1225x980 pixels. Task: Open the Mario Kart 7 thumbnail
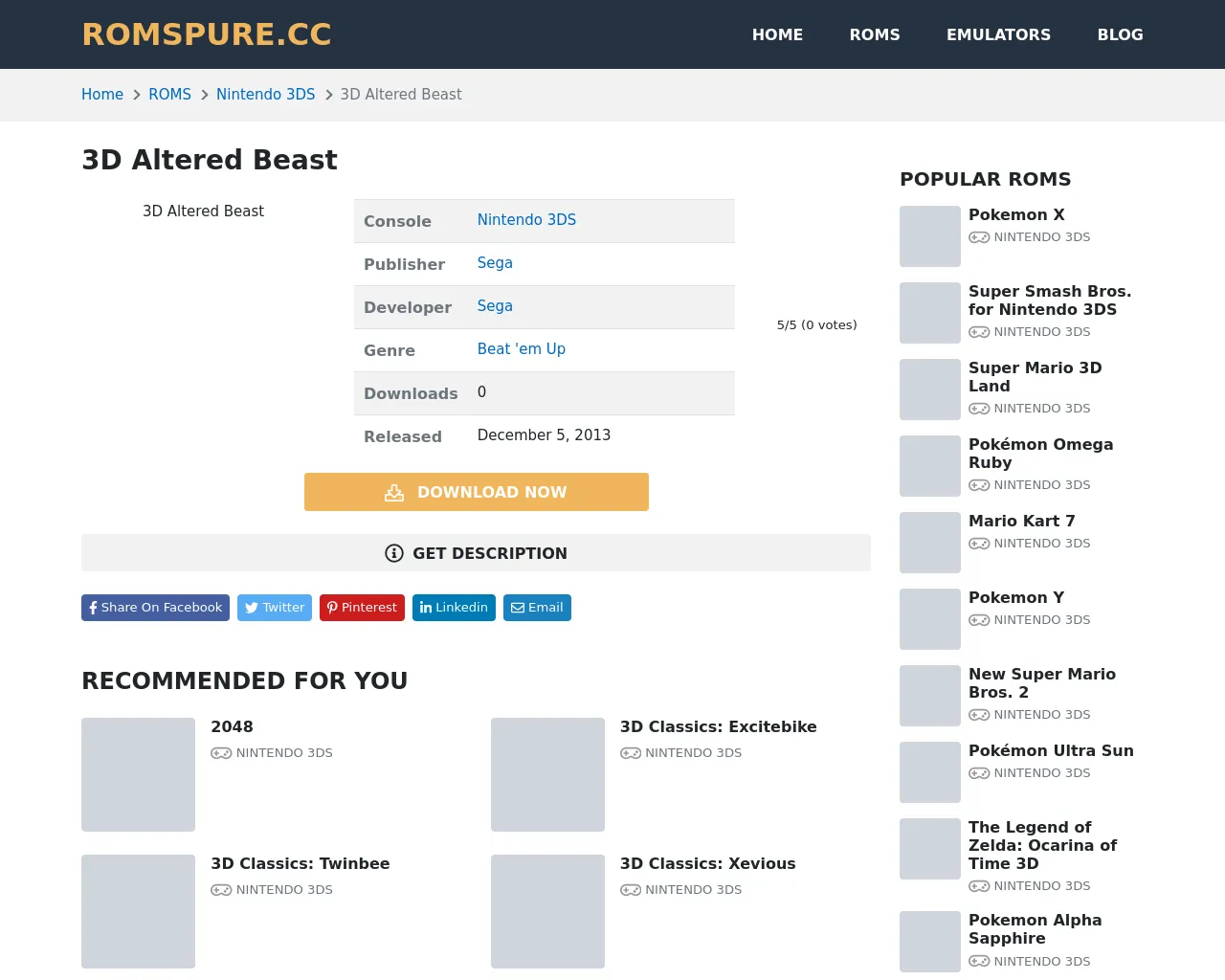point(929,543)
